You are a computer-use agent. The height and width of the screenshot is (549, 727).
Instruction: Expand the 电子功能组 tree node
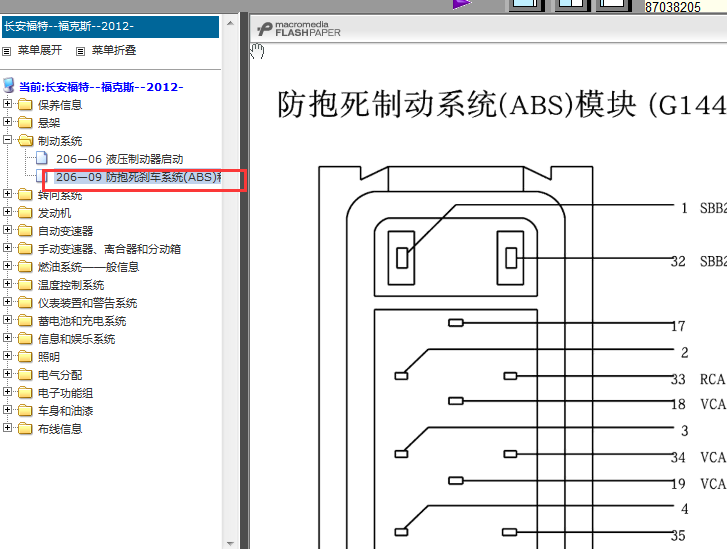(7, 391)
